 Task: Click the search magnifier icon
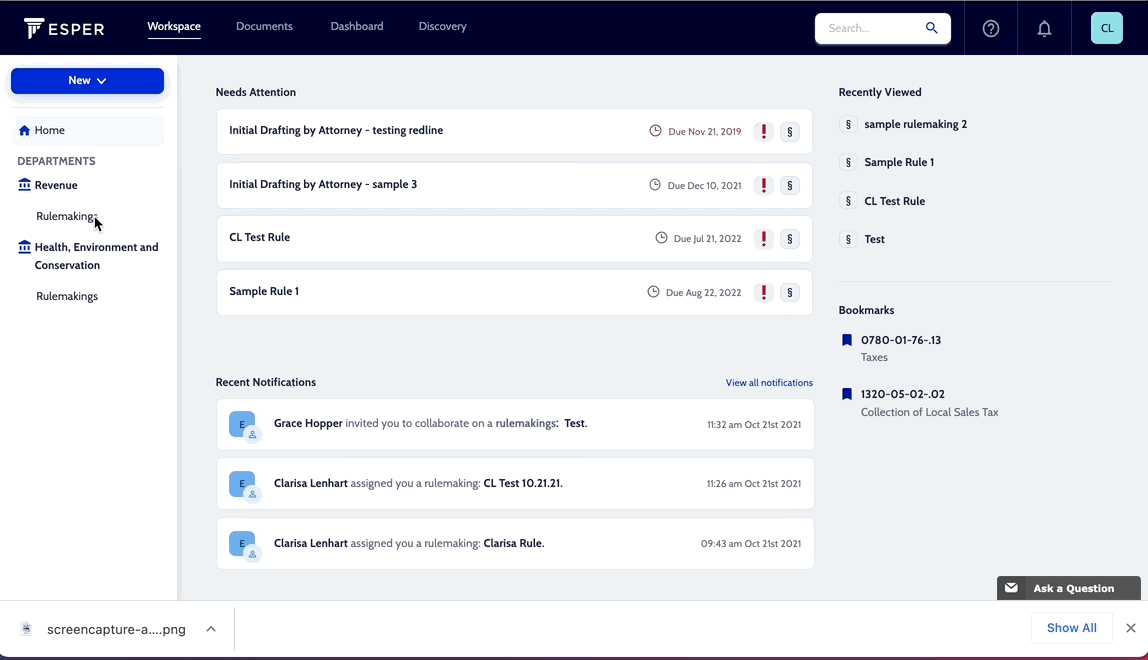tap(931, 28)
